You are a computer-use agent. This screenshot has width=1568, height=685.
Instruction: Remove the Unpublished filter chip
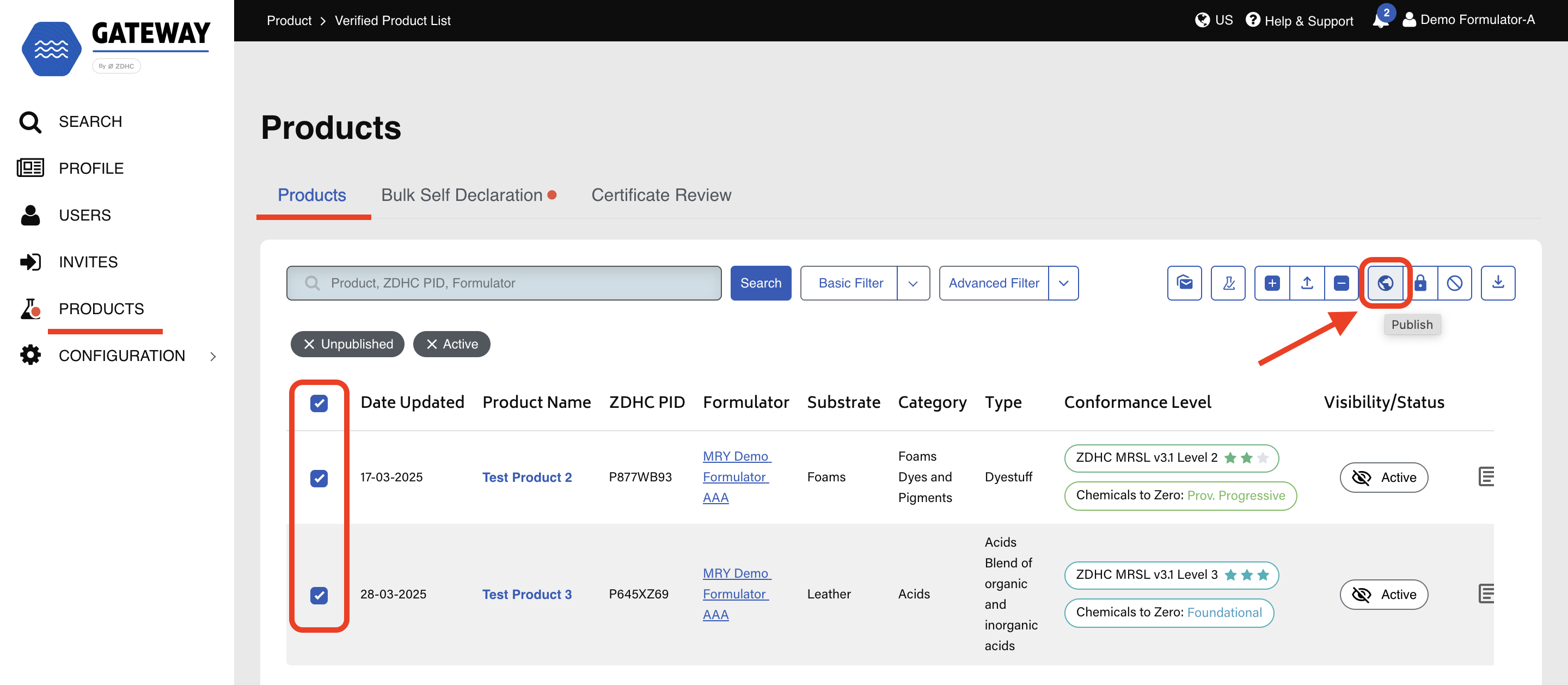tap(347, 344)
